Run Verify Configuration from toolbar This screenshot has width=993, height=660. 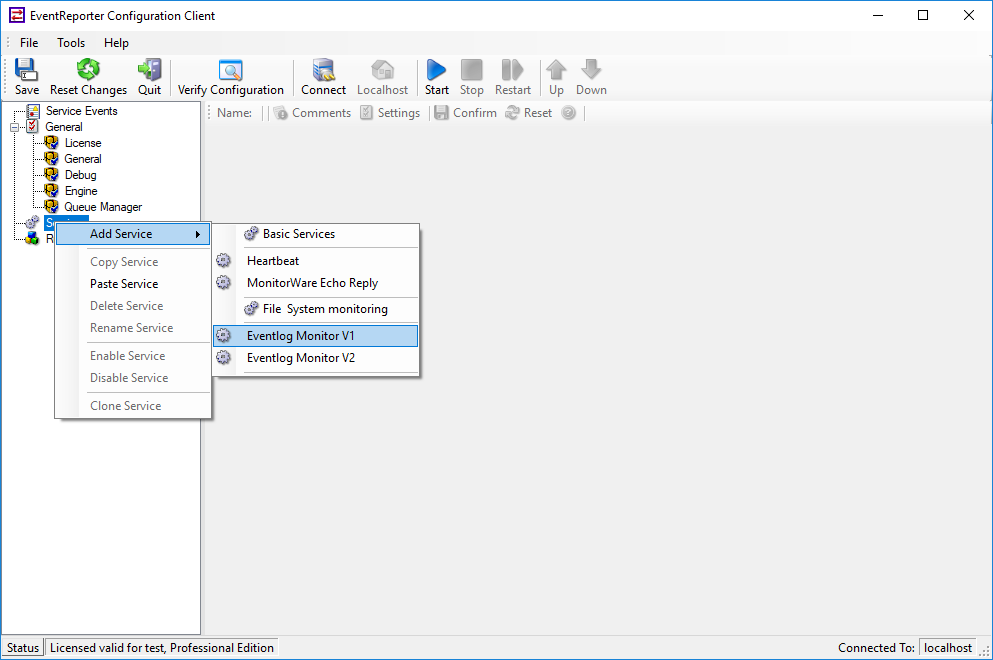click(231, 77)
